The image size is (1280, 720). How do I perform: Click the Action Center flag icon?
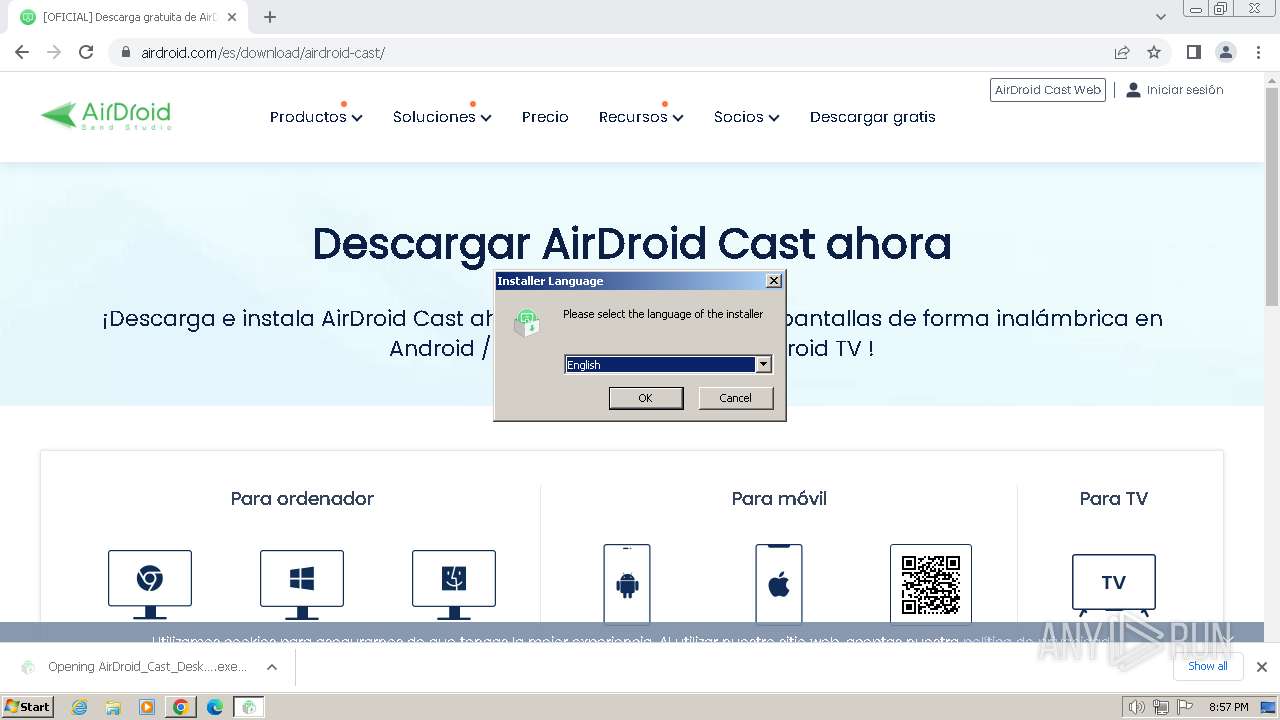pos(1185,707)
